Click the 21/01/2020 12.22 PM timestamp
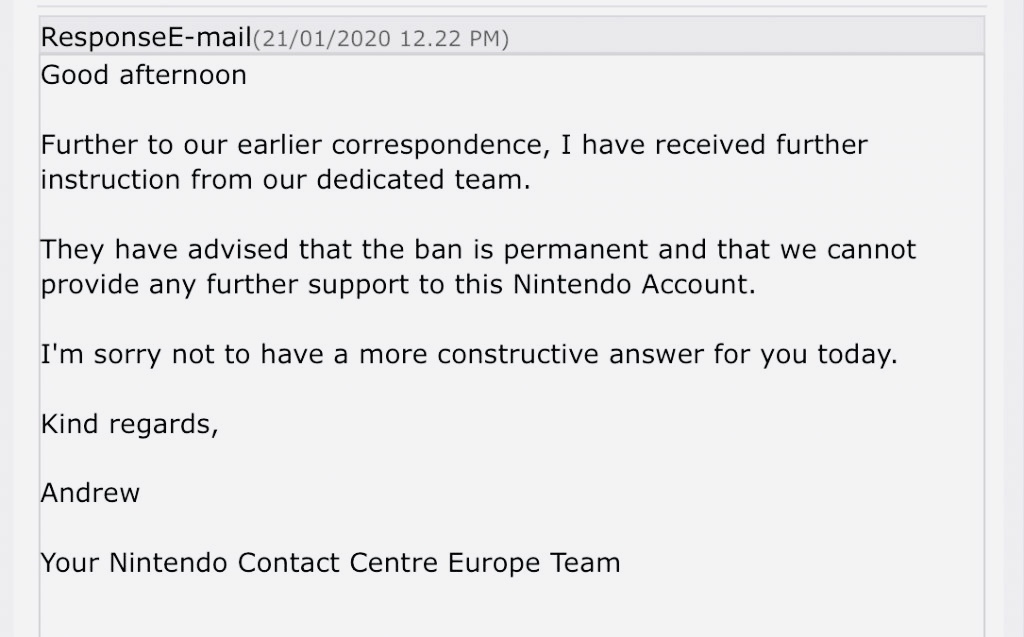The height and width of the screenshot is (637, 1024). [x=381, y=39]
